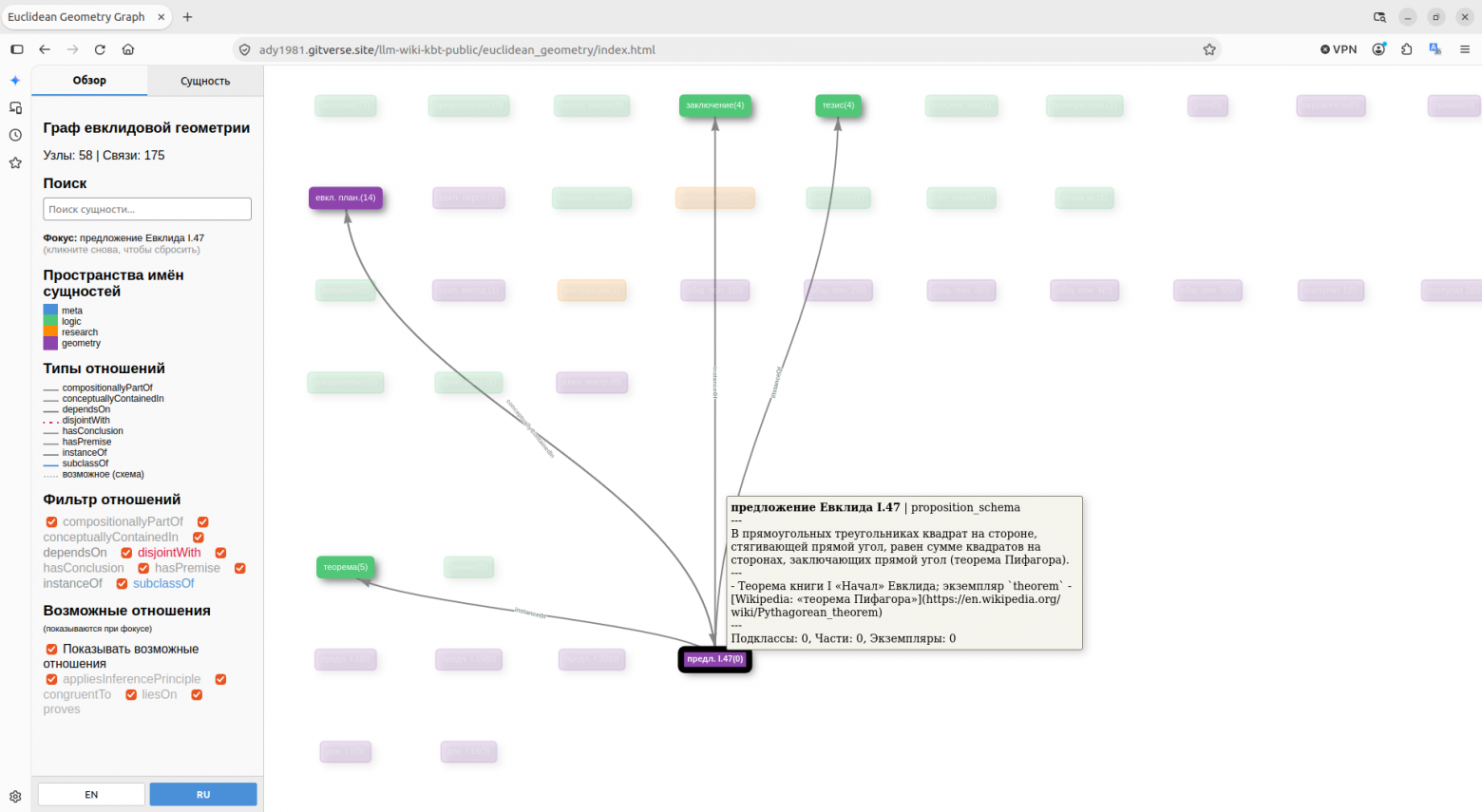
Task: Click the page translate icon
Action: pyautogui.click(x=1435, y=49)
